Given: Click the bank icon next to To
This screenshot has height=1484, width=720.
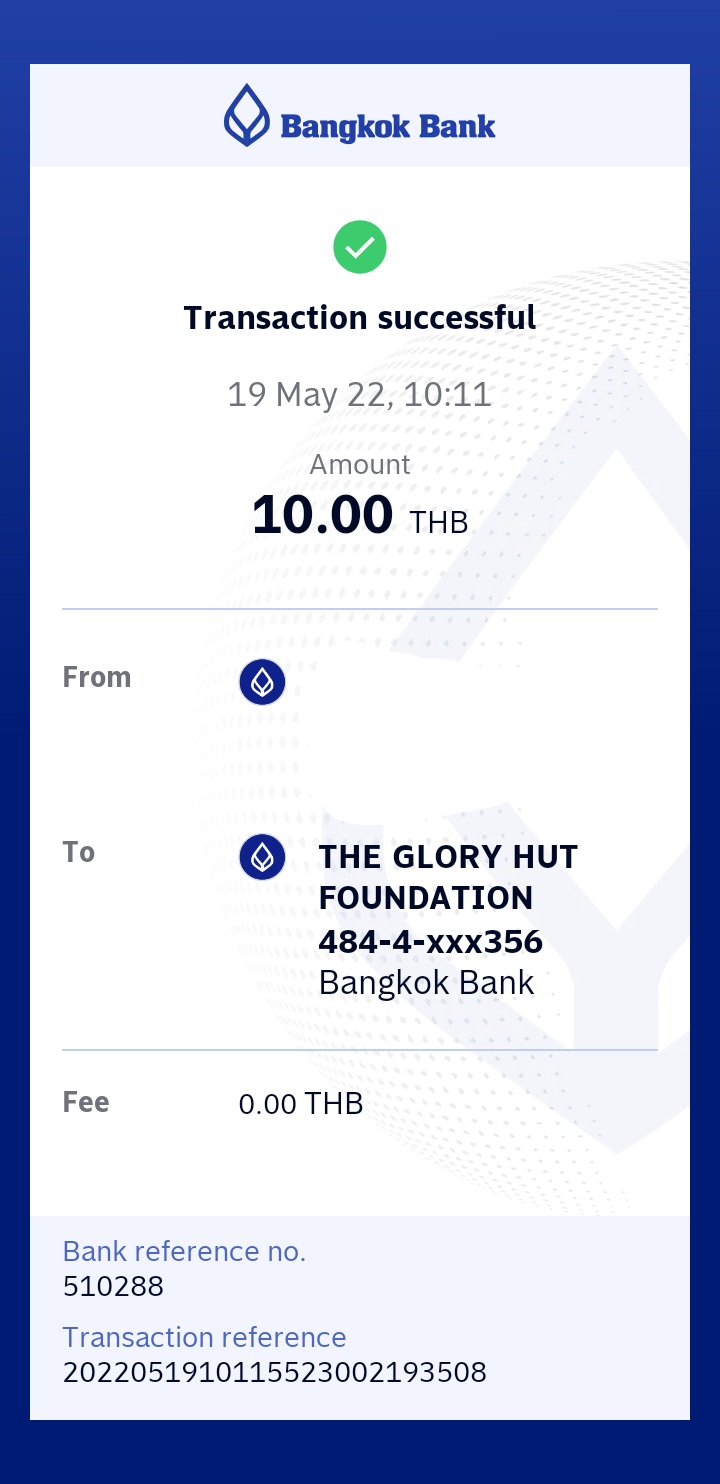Looking at the screenshot, I should tap(262, 857).
